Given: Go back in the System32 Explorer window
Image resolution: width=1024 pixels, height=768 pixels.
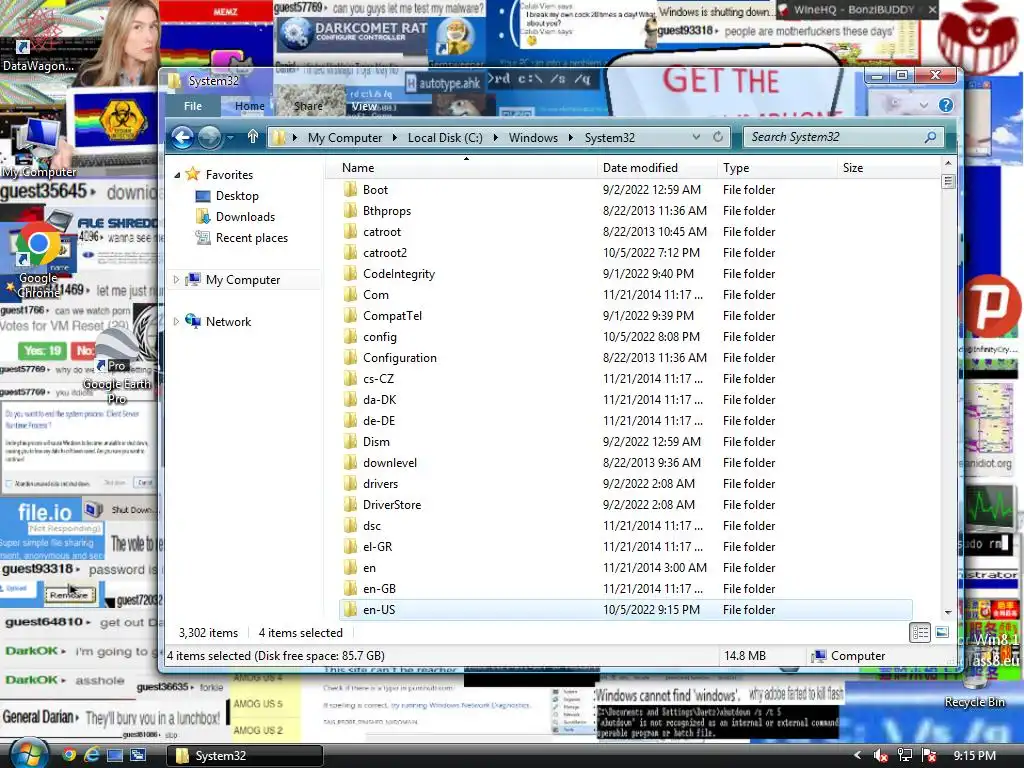Looking at the screenshot, I should point(183,137).
